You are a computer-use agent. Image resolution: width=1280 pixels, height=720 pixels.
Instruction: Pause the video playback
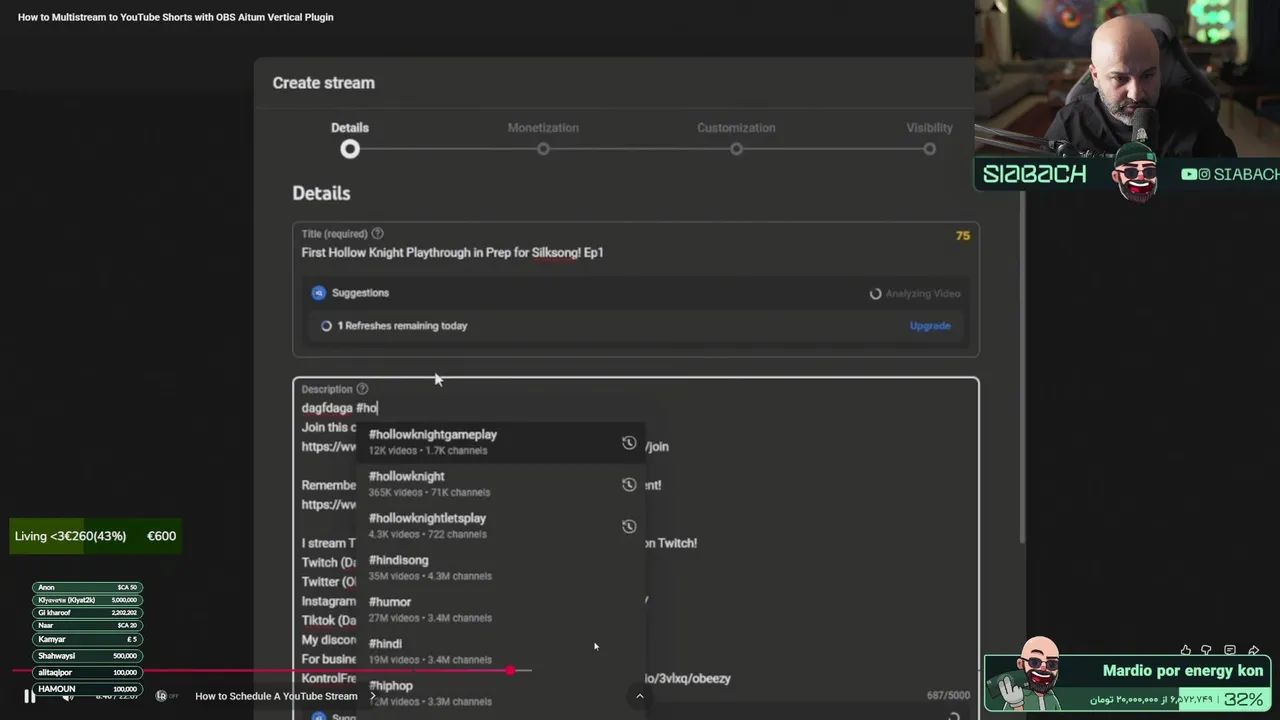[30, 696]
